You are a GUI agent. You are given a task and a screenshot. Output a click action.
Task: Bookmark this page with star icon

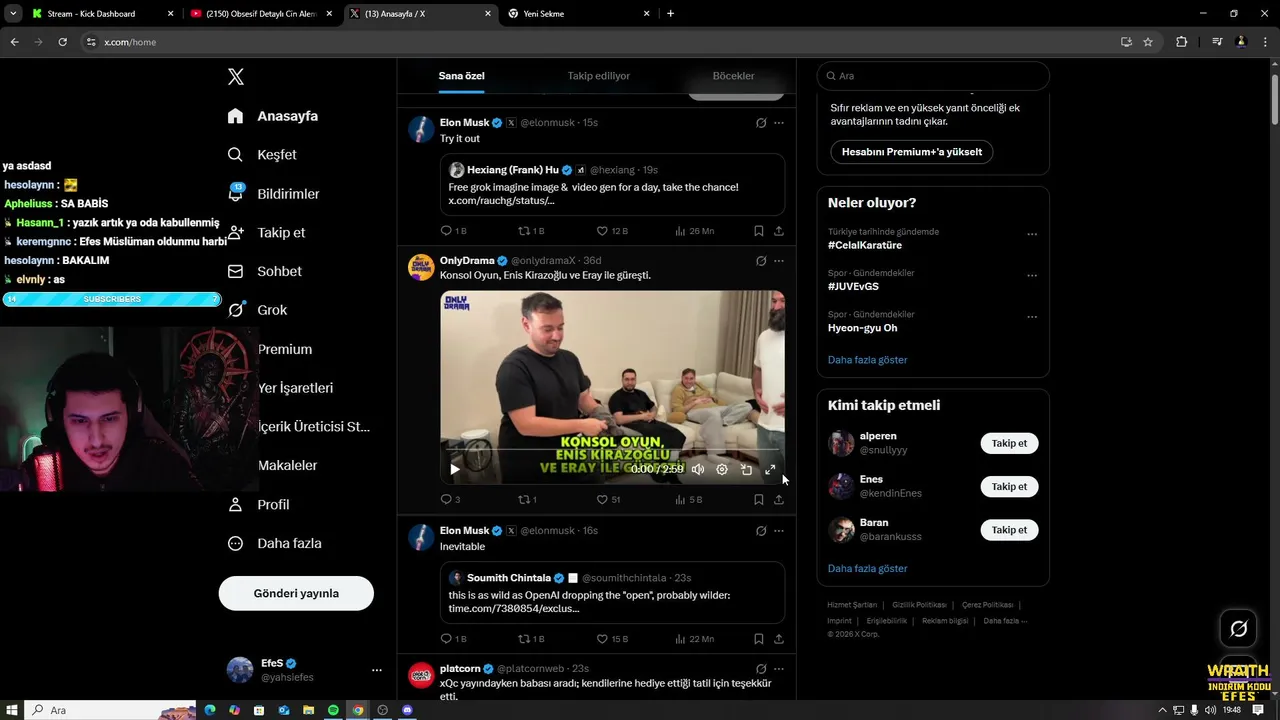point(1148,42)
